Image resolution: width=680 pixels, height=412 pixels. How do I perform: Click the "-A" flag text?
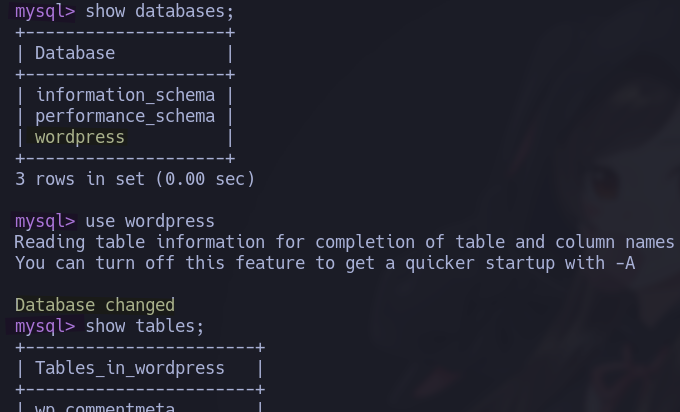tap(624, 263)
